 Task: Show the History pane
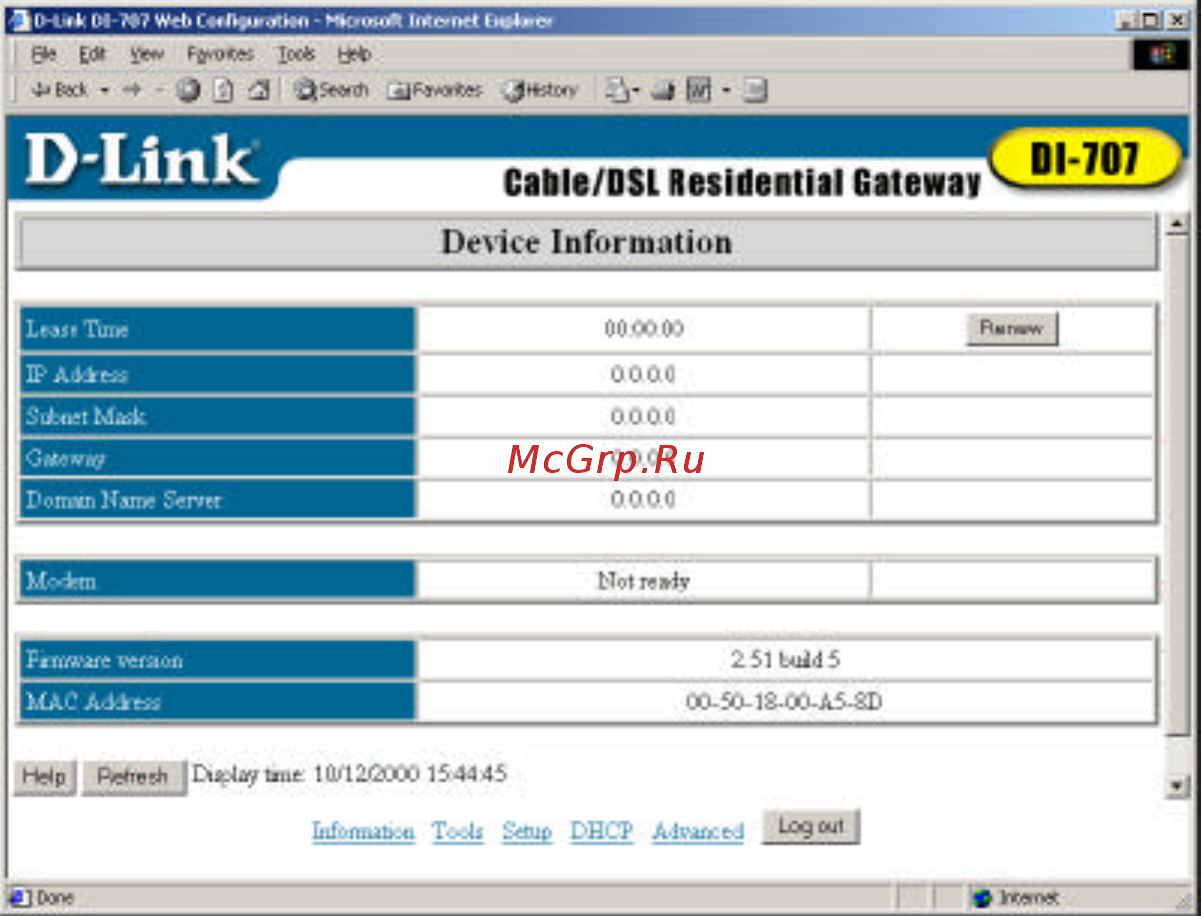pos(540,90)
